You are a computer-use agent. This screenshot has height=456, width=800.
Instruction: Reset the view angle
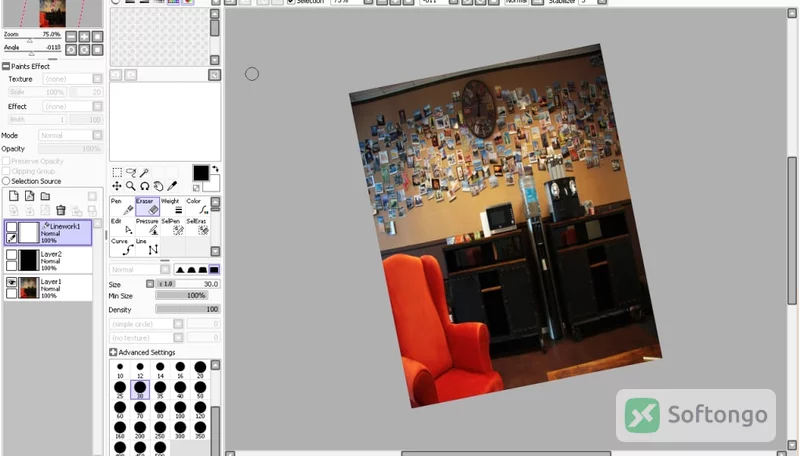tap(97, 49)
